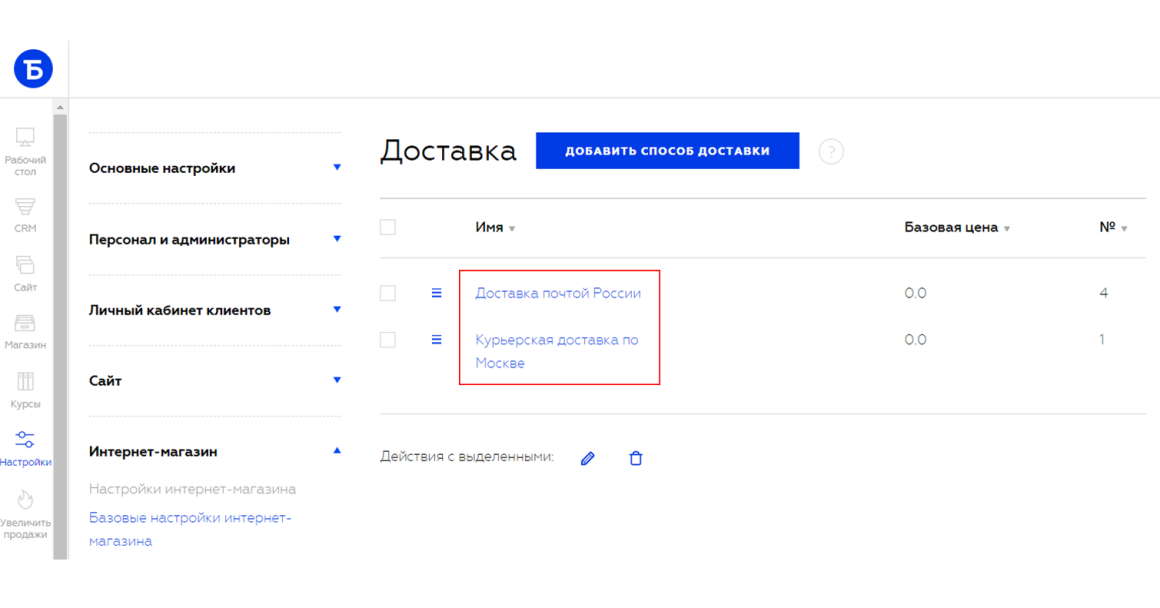Select Настройки интернет-магазина menu item
Viewport: 1160px width, 608px height.
(192, 489)
